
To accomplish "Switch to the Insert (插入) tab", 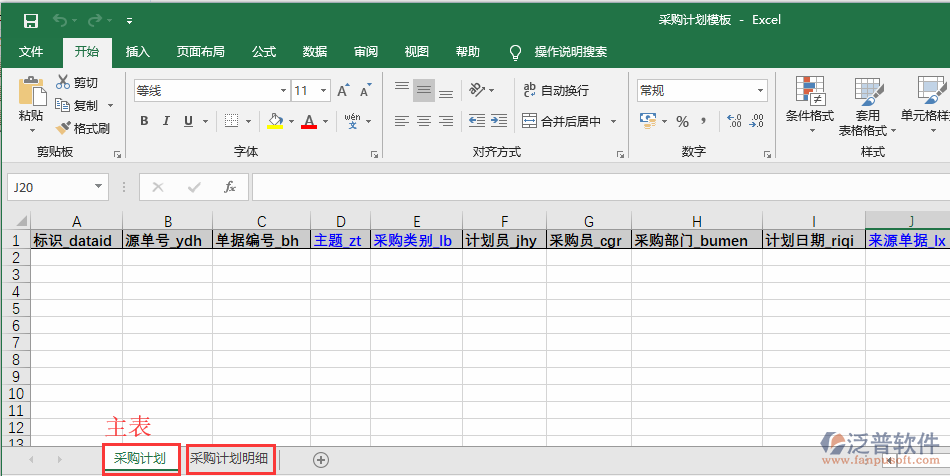I will click(x=138, y=52).
